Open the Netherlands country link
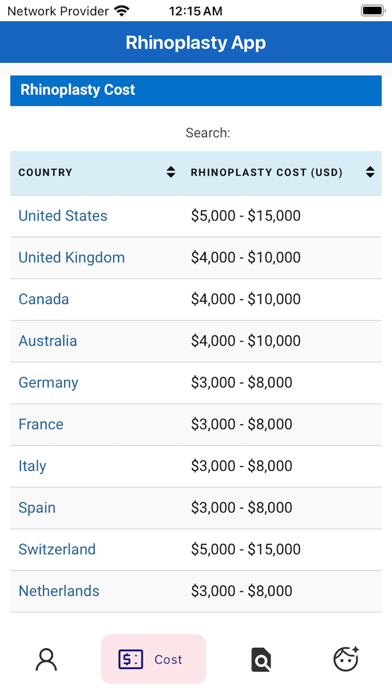The height and width of the screenshot is (696, 392). pyautogui.click(x=59, y=591)
